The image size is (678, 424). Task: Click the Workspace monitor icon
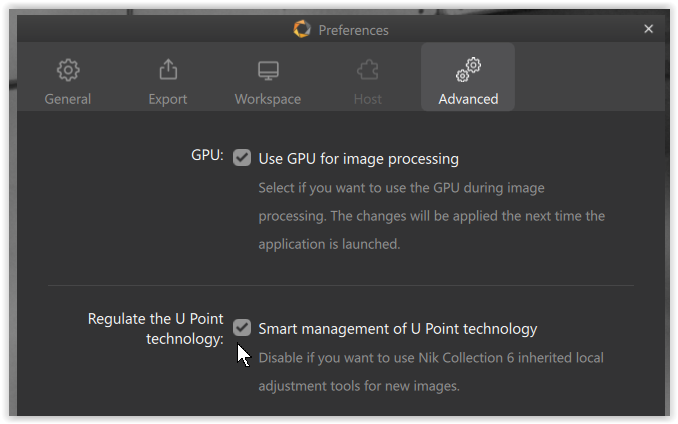pyautogui.click(x=268, y=70)
